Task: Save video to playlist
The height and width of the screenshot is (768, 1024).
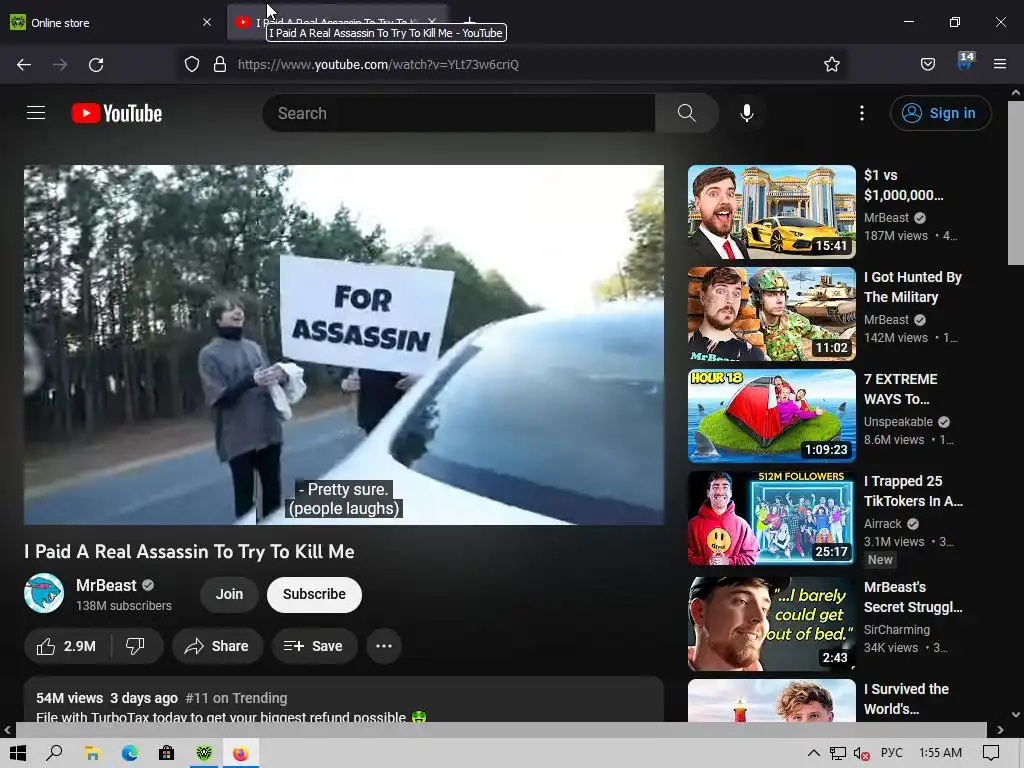Action: pos(314,646)
